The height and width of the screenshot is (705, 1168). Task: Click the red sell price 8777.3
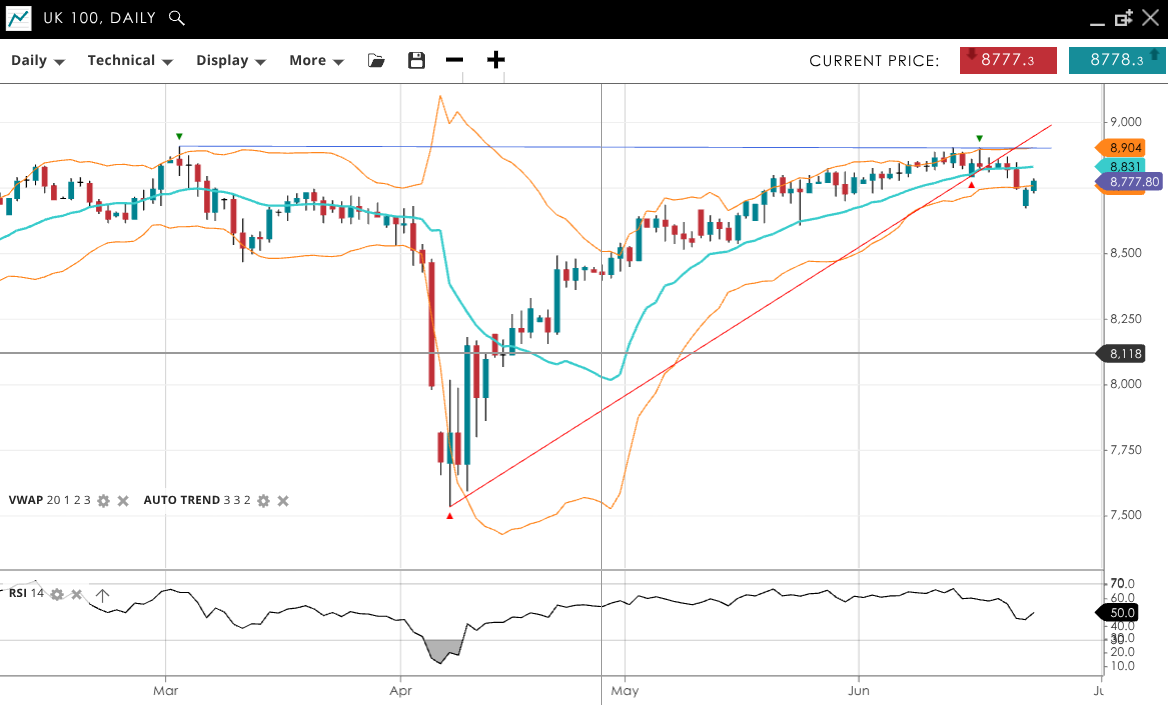pyautogui.click(x=1008, y=60)
